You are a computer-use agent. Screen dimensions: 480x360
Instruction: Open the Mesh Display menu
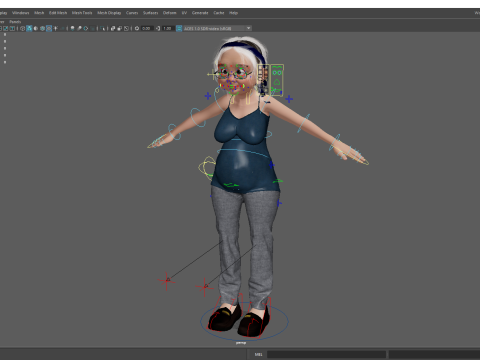[x=109, y=13]
